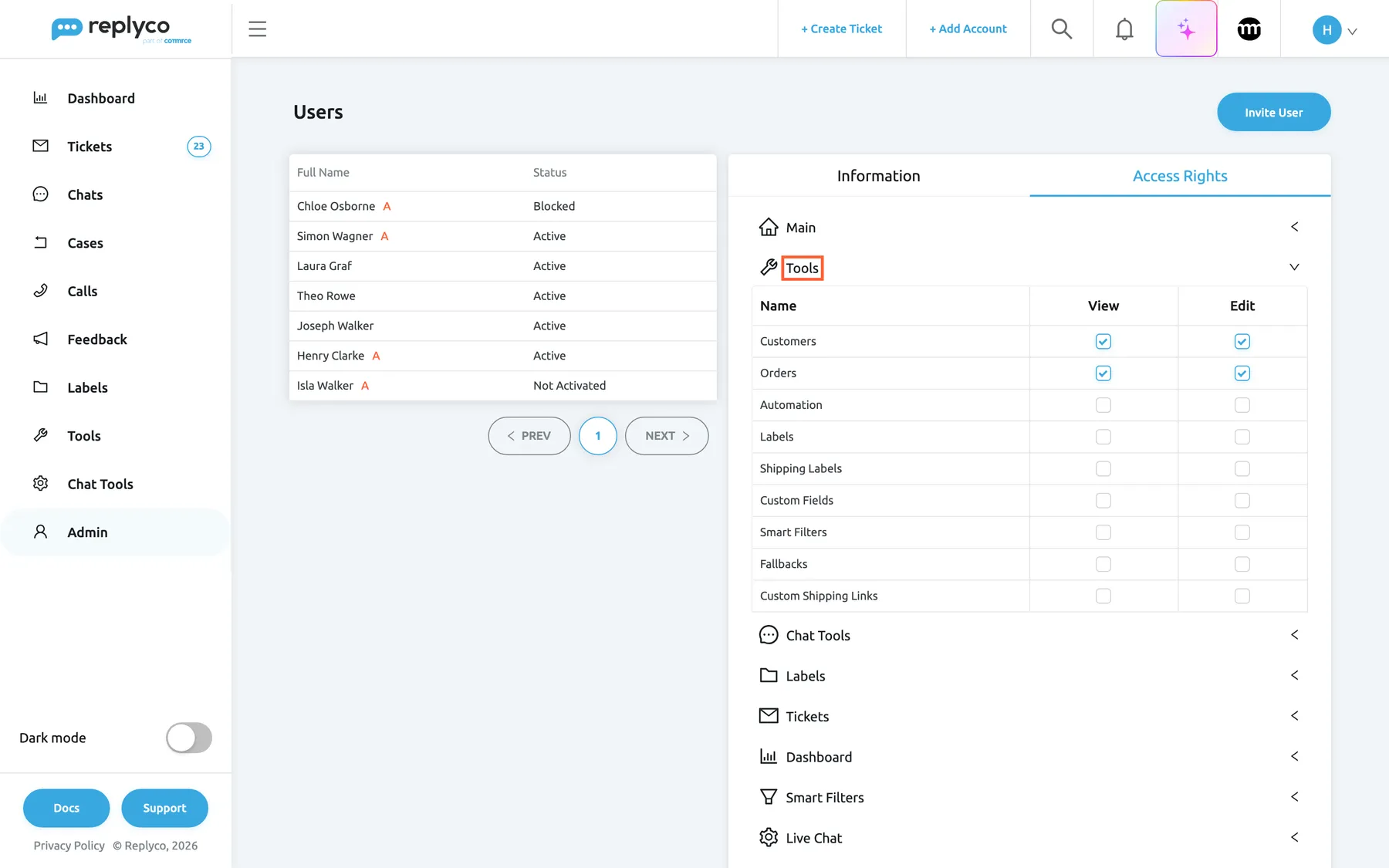Click the Dashboard chart icon in sidebar
This screenshot has width=1389, height=868.
[40, 97]
